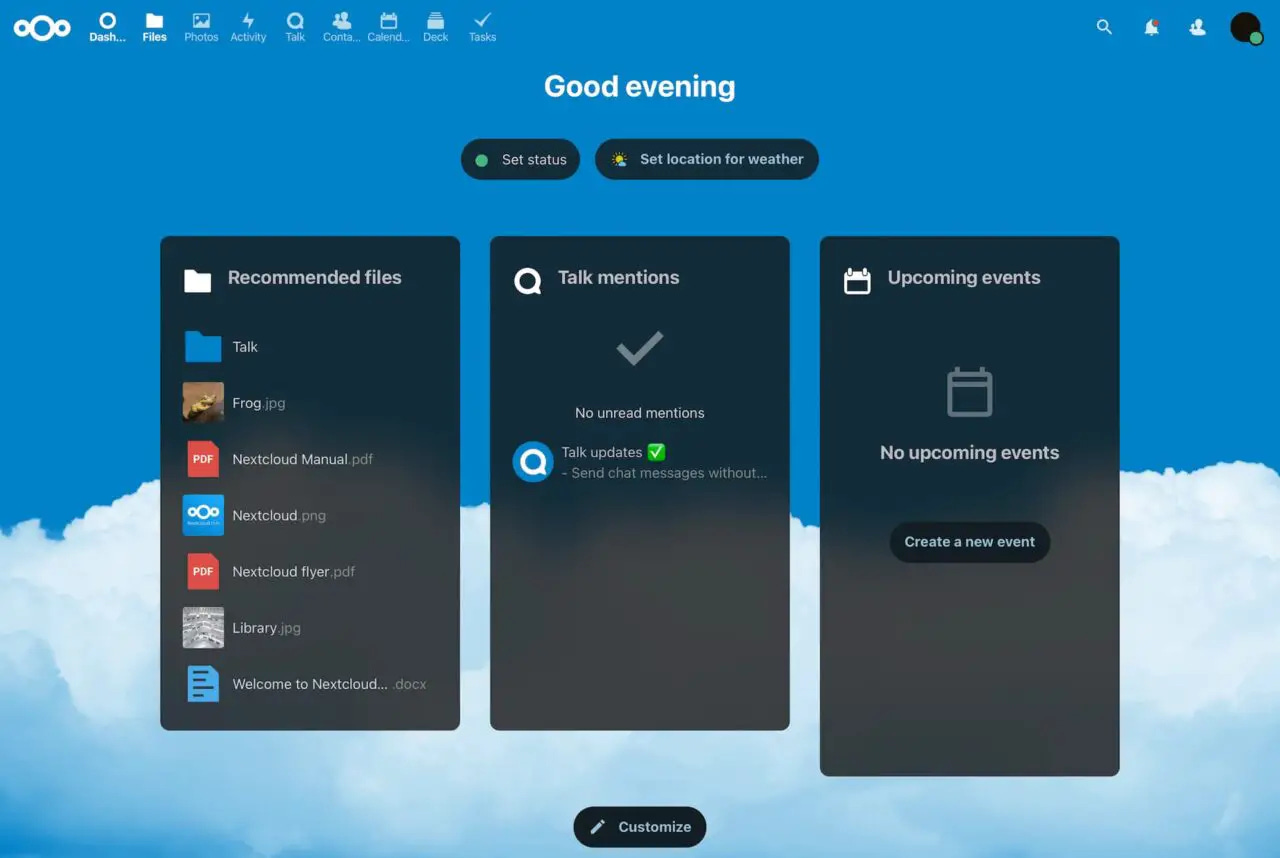Screen dimensions: 1280x858
Task: Open the Photos app
Action: pyautogui.click(x=201, y=27)
